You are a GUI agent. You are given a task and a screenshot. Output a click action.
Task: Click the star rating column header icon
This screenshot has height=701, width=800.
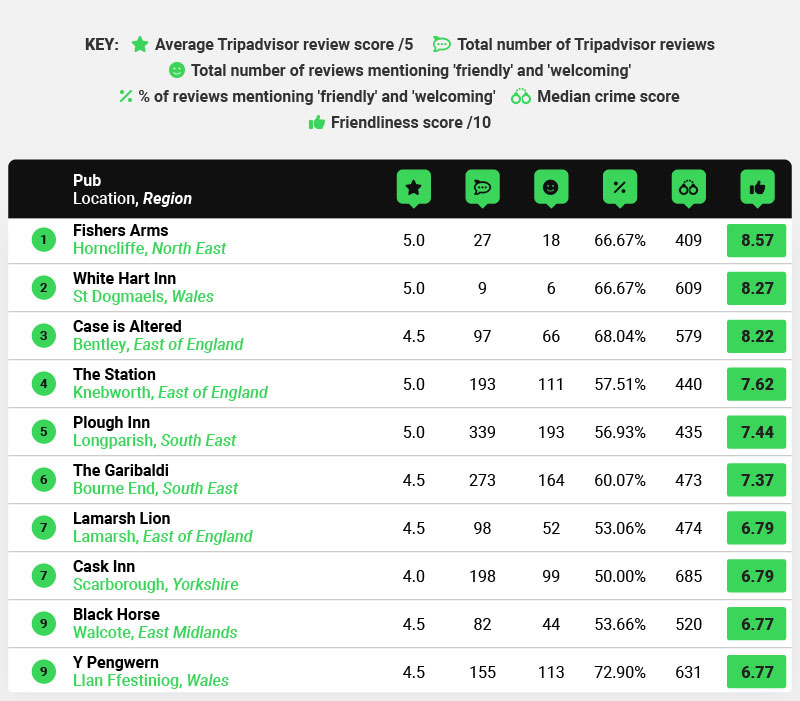pos(413,187)
